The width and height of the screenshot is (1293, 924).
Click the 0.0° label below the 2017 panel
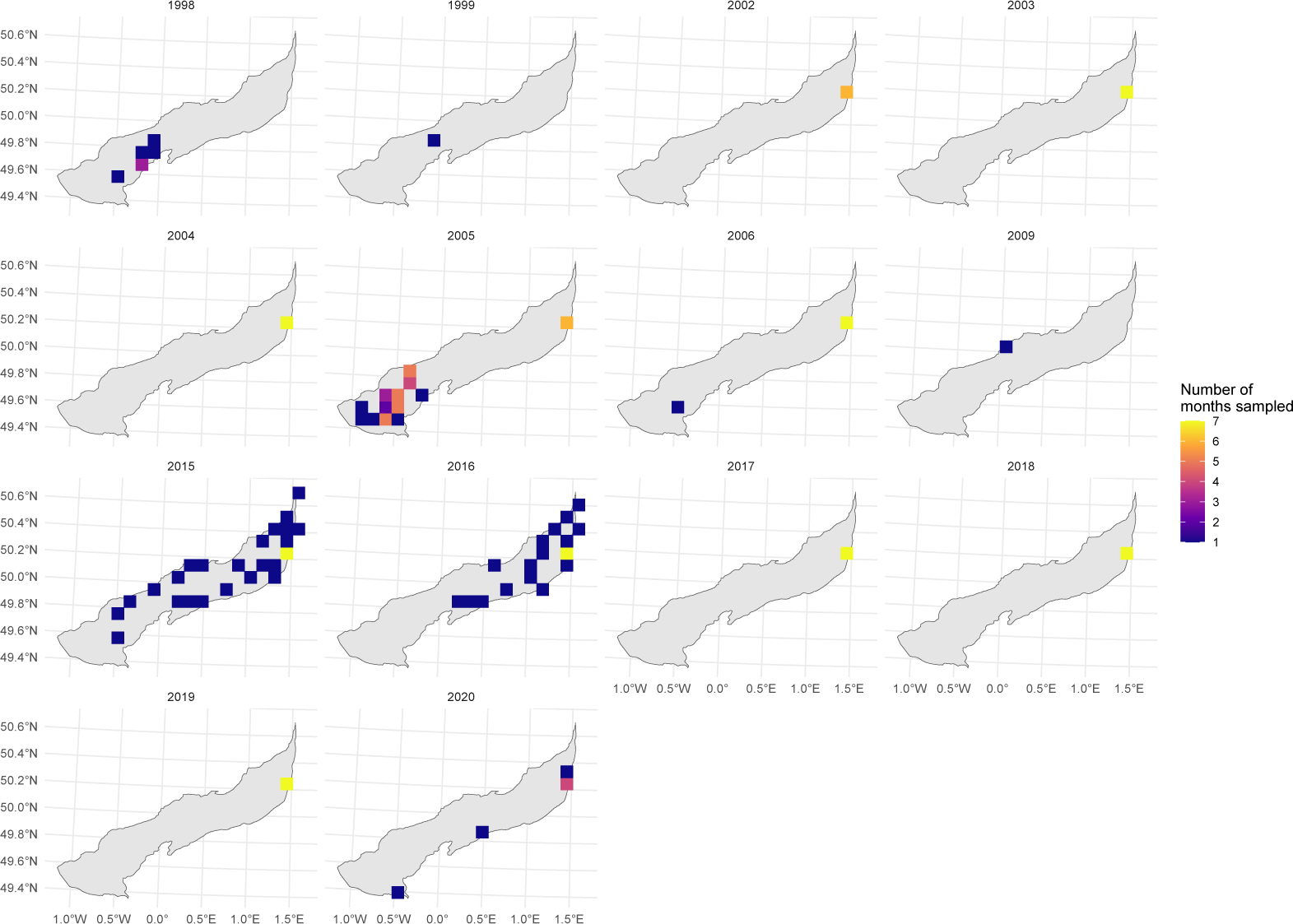click(718, 689)
